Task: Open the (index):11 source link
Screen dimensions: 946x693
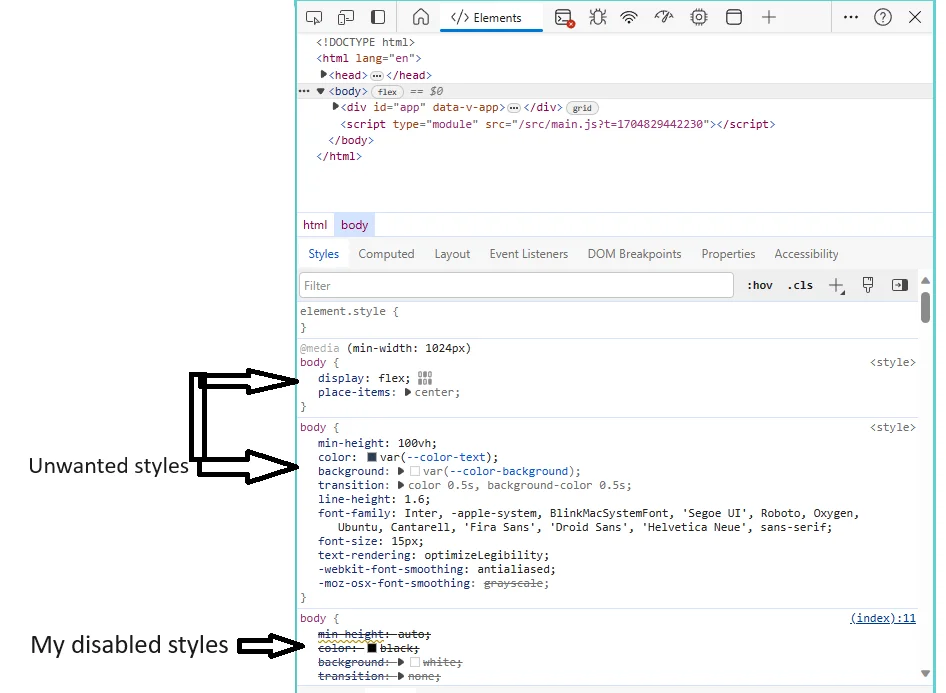Action: click(x=882, y=619)
